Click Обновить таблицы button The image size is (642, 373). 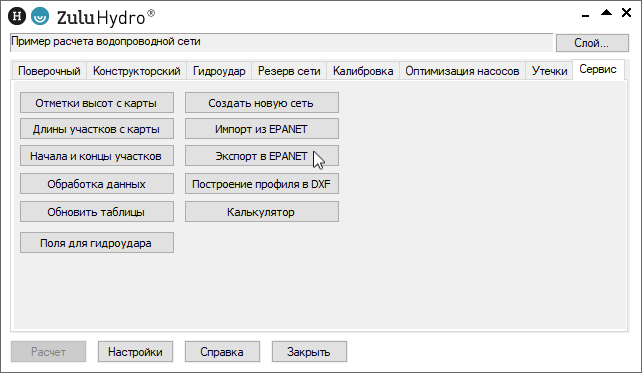(x=97, y=212)
